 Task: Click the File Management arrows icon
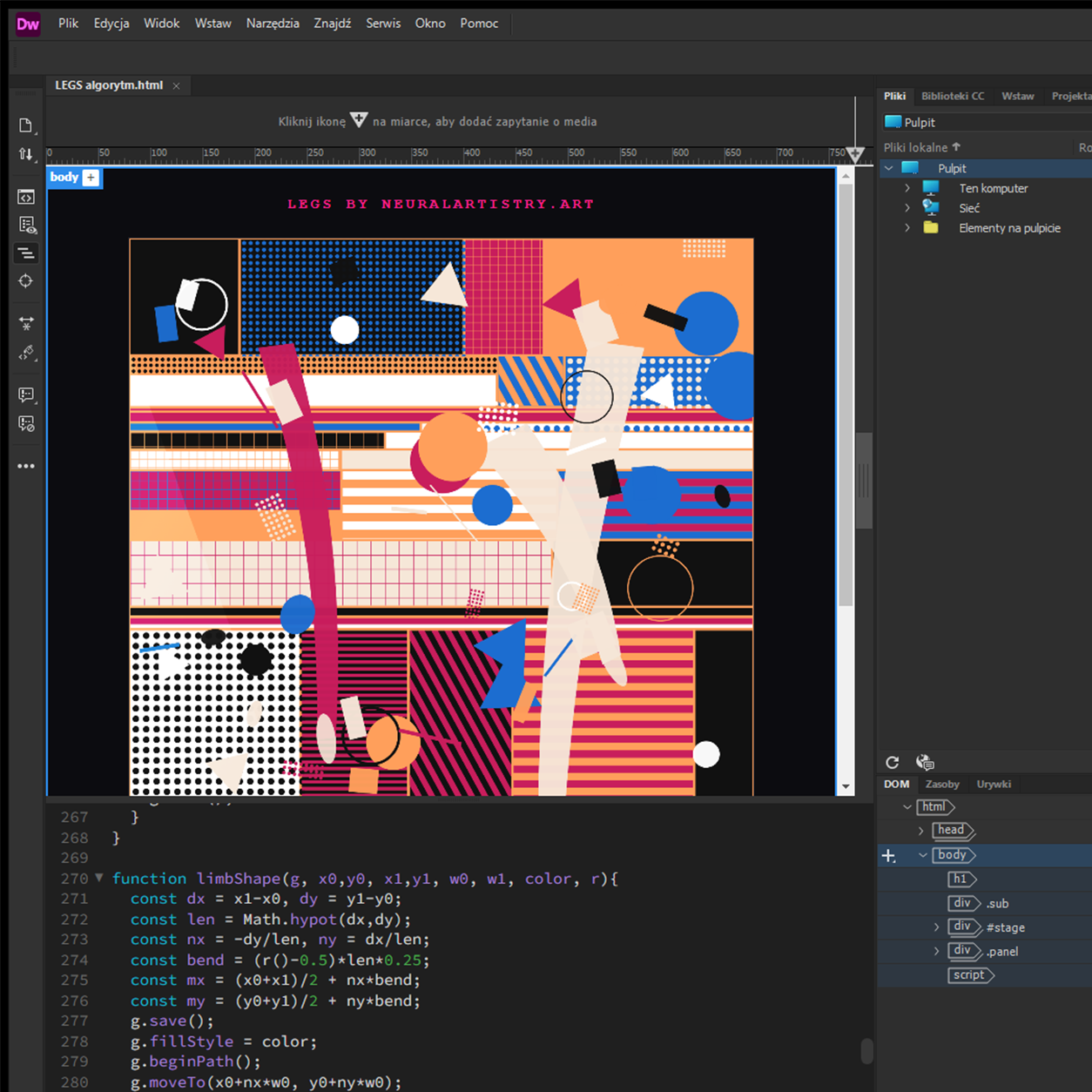pyautogui.click(x=26, y=154)
